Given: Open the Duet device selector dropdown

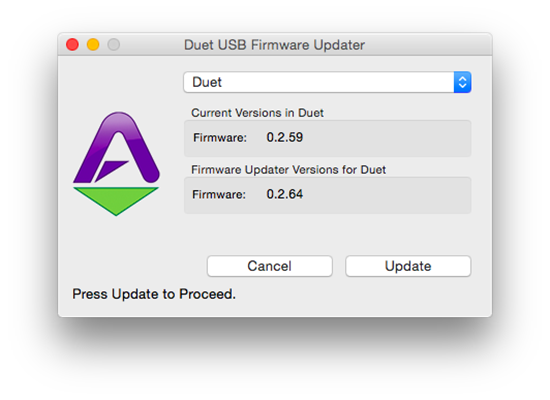Looking at the screenshot, I should [x=327, y=82].
